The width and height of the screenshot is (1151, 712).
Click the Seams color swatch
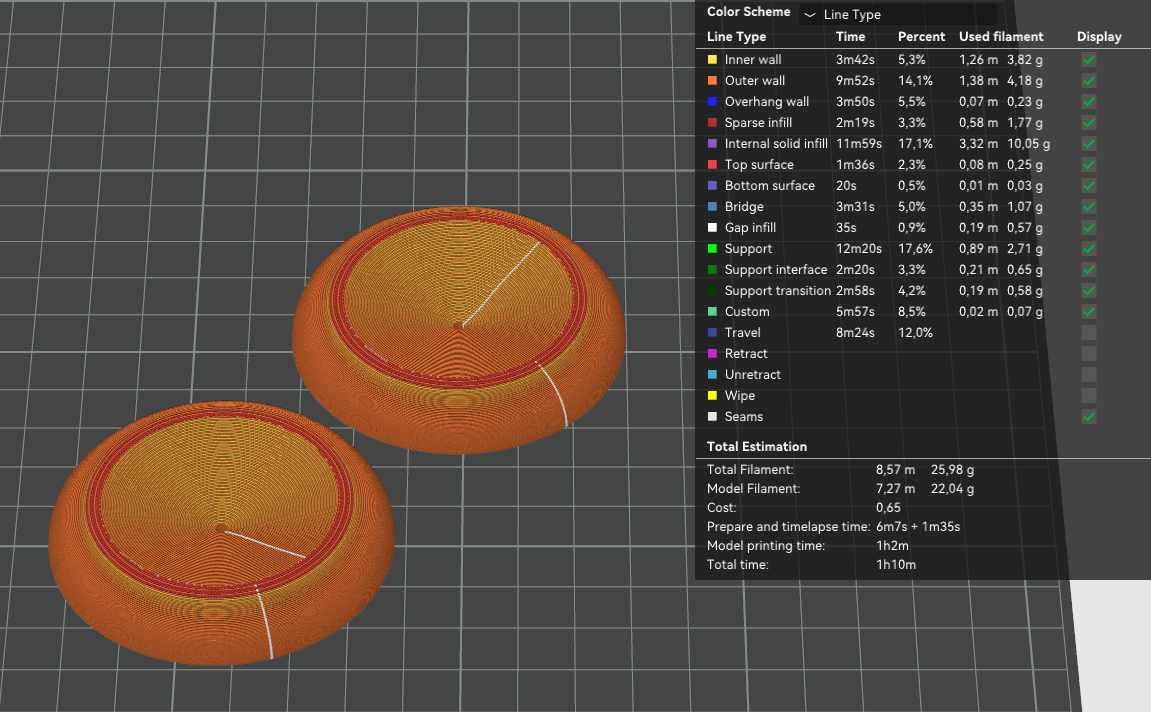pyautogui.click(x=712, y=416)
